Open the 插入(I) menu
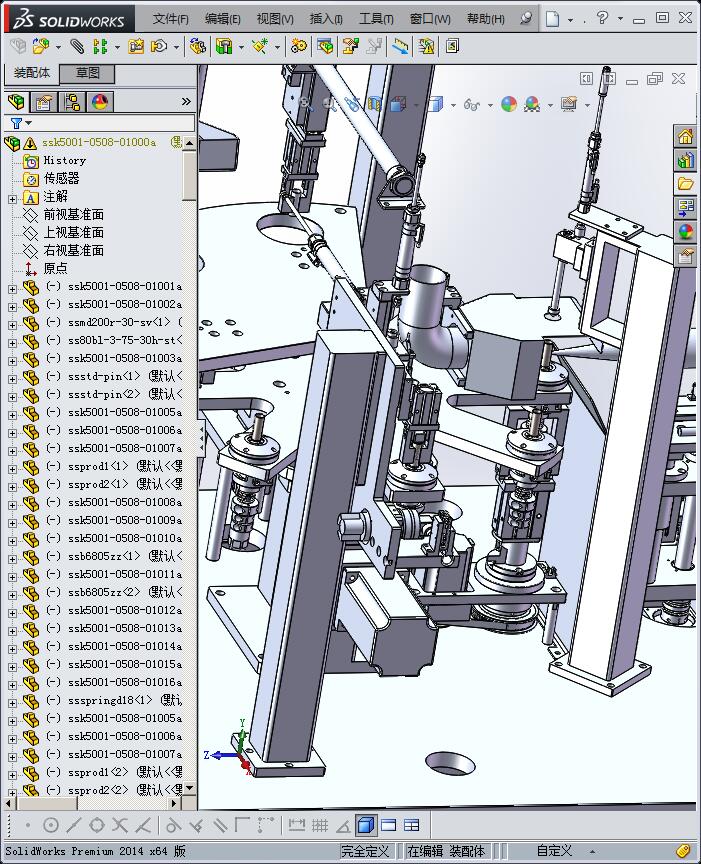701x864 pixels. coord(326,19)
